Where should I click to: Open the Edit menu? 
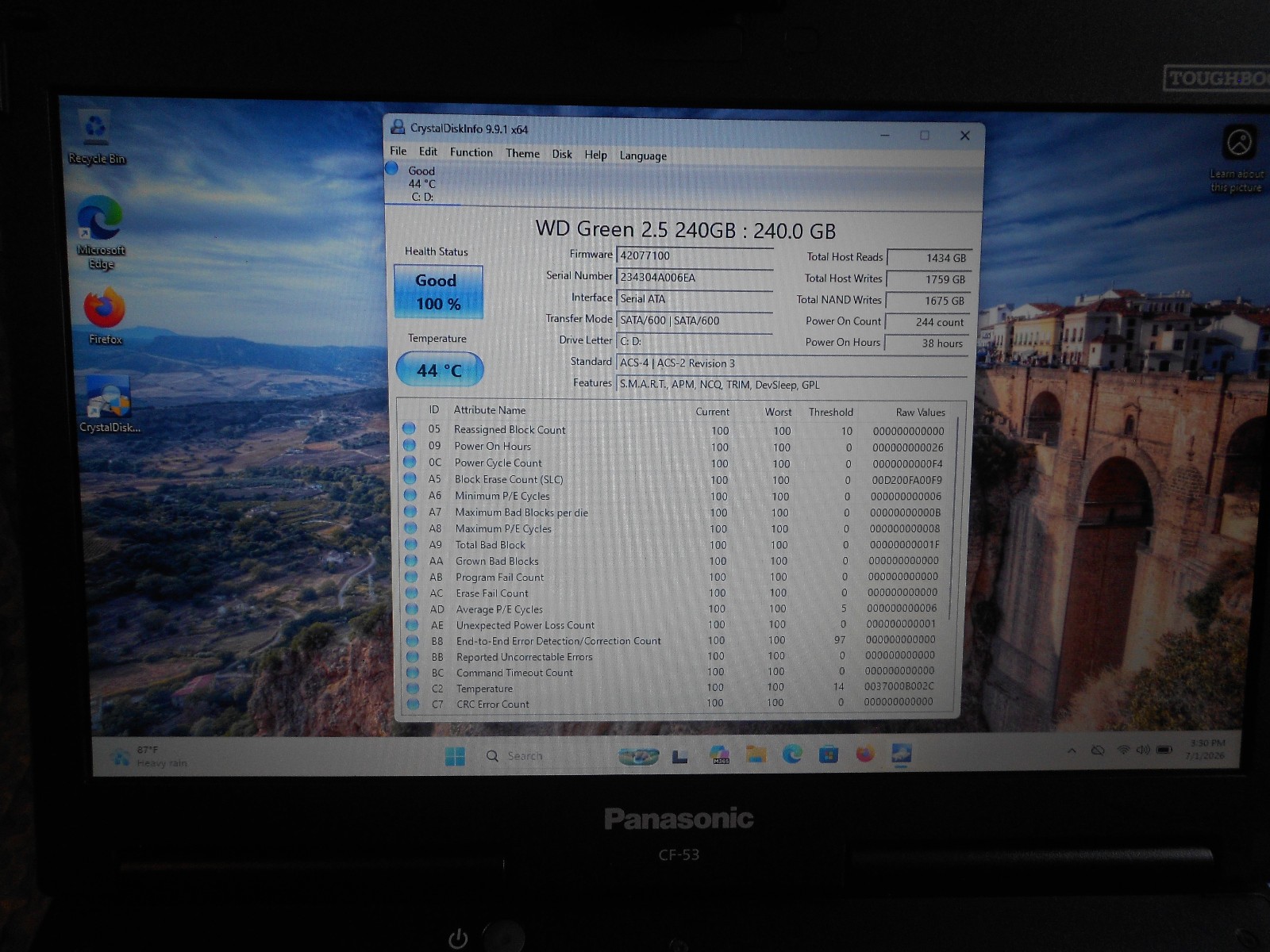pyautogui.click(x=428, y=152)
